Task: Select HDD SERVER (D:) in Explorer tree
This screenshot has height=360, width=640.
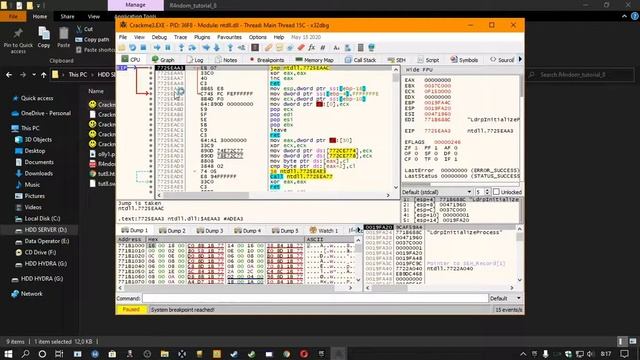Action: point(45,230)
